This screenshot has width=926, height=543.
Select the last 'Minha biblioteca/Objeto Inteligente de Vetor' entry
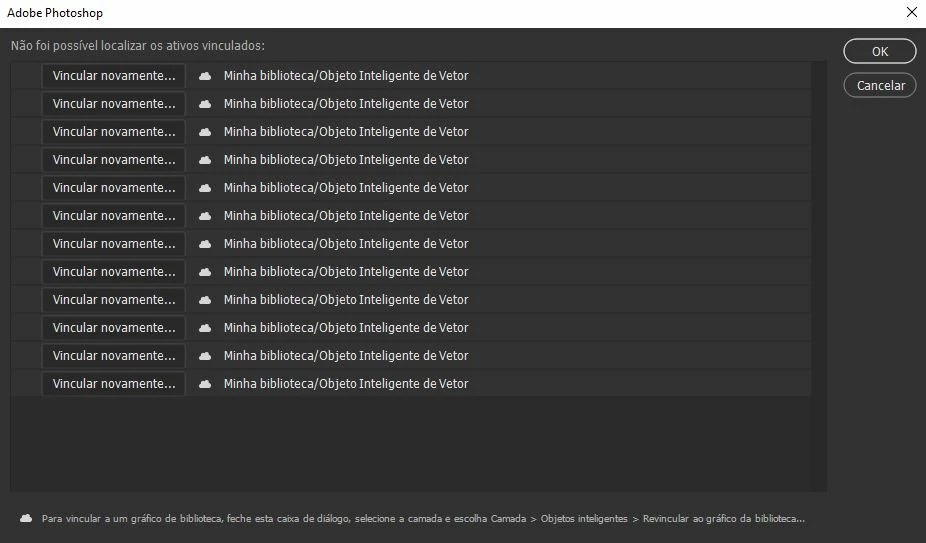coord(346,383)
